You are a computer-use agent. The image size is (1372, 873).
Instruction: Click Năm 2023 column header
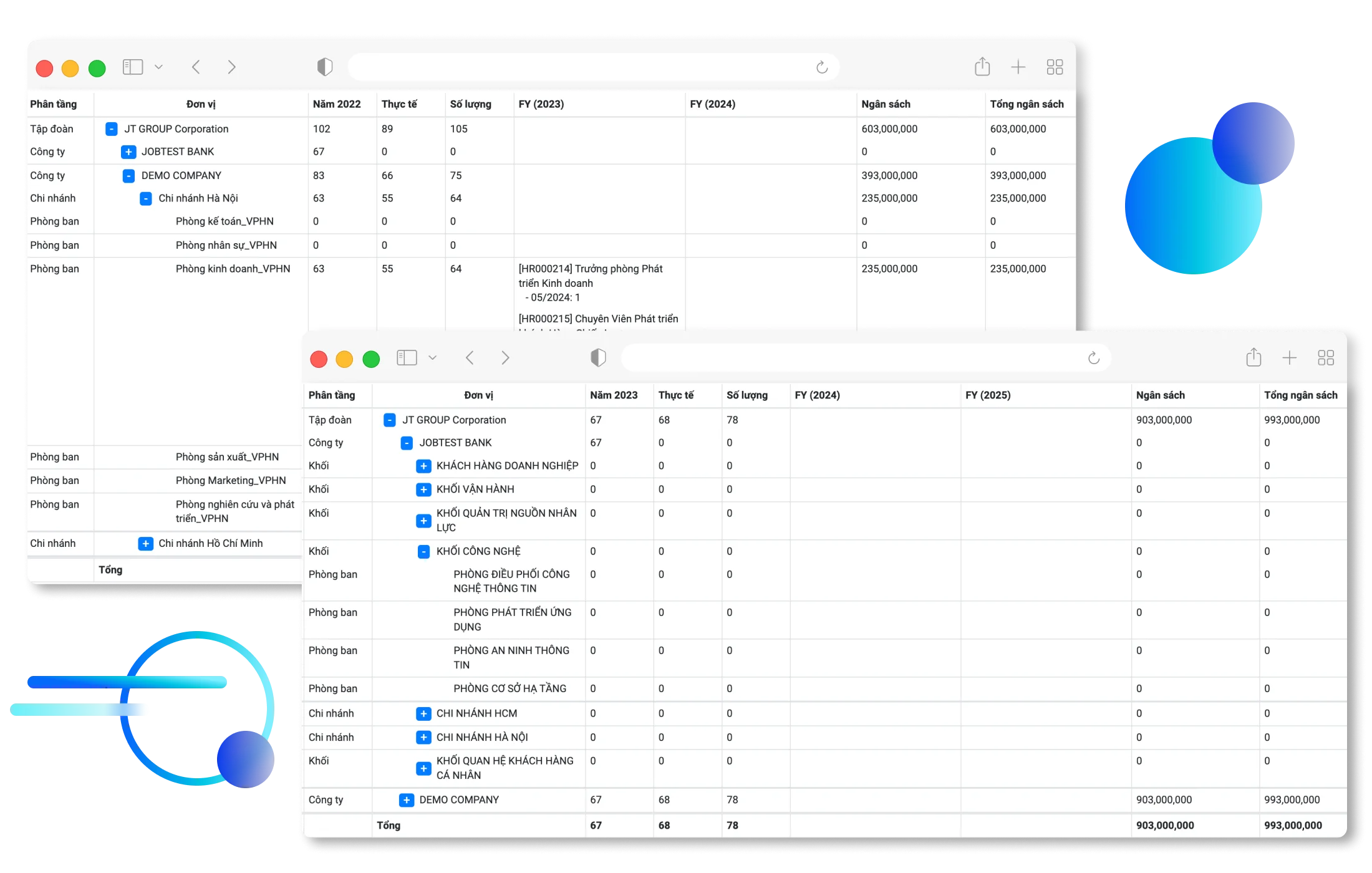[614, 395]
